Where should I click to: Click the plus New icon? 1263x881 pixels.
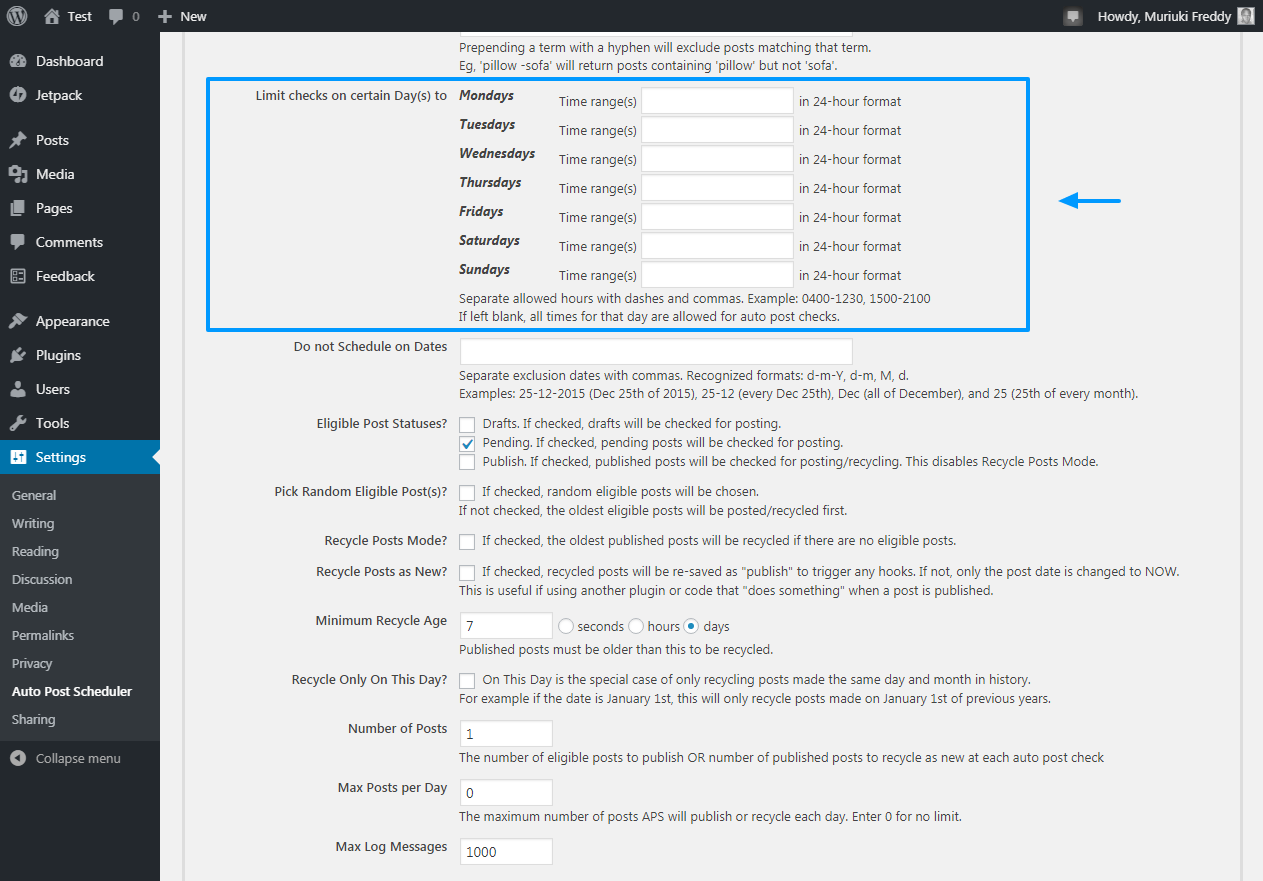pos(165,16)
